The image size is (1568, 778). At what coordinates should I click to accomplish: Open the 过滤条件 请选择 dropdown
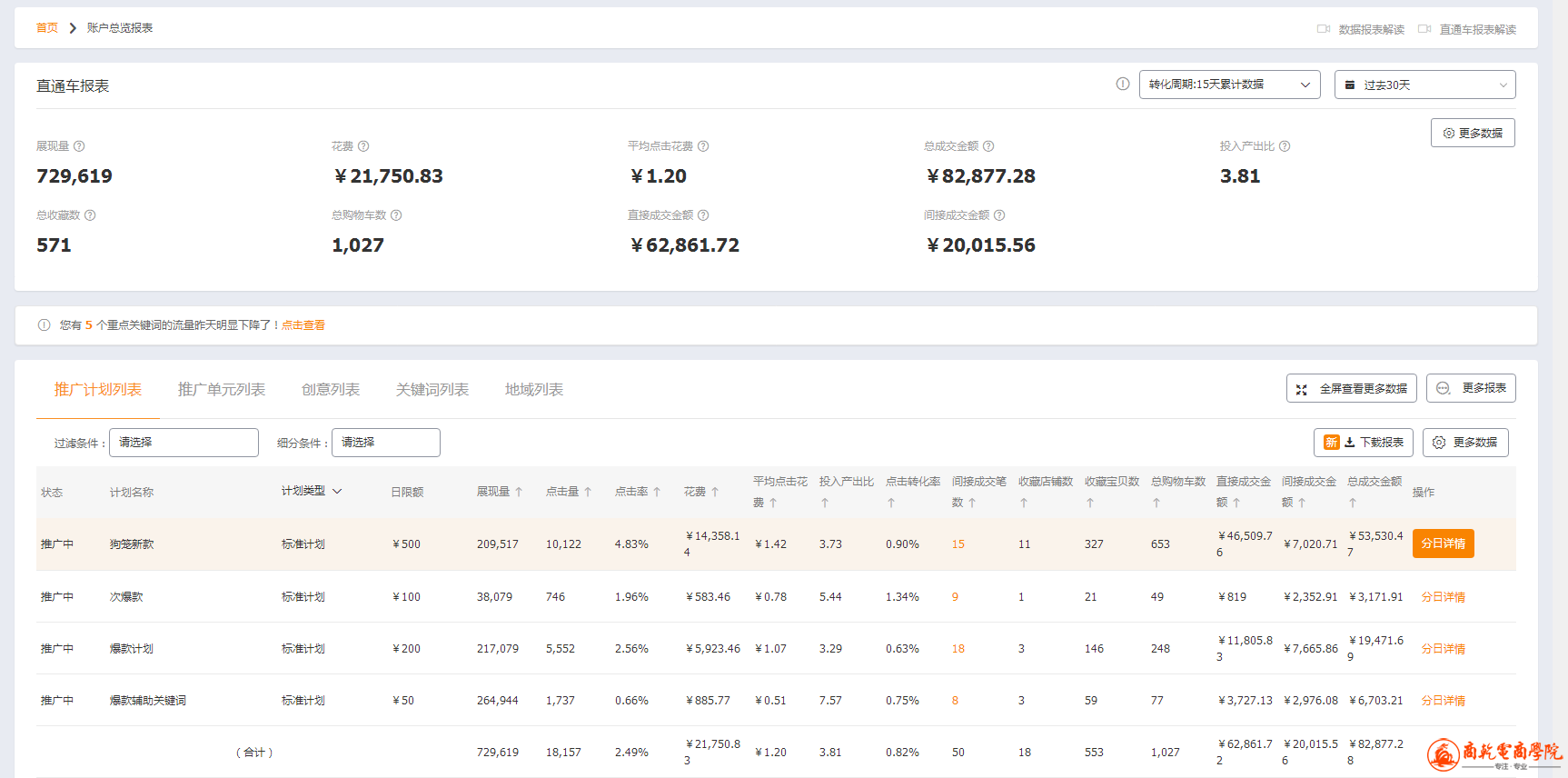click(x=184, y=443)
